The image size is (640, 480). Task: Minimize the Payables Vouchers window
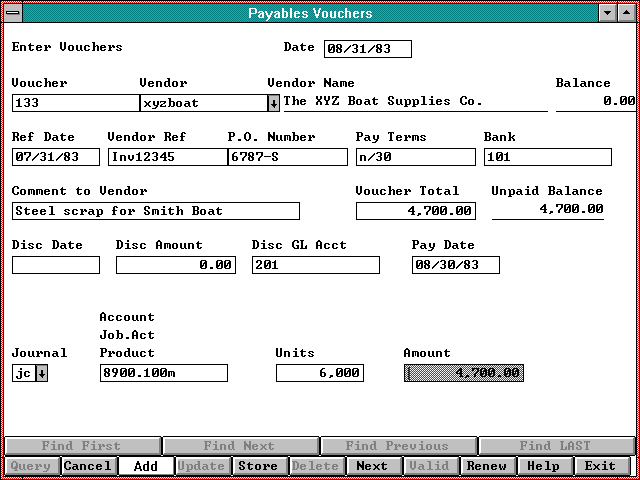(607, 13)
